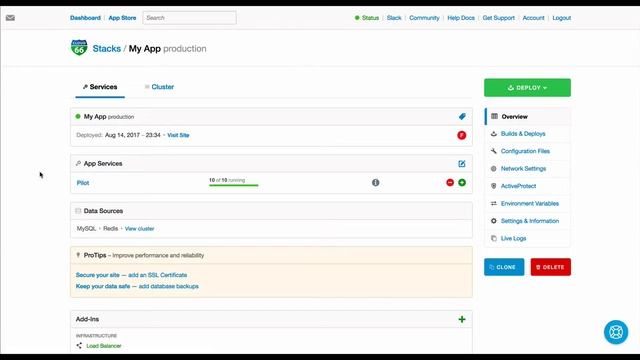Go to Dashboard in top navigation
Viewport: 640px width, 360px height.
tap(85, 18)
